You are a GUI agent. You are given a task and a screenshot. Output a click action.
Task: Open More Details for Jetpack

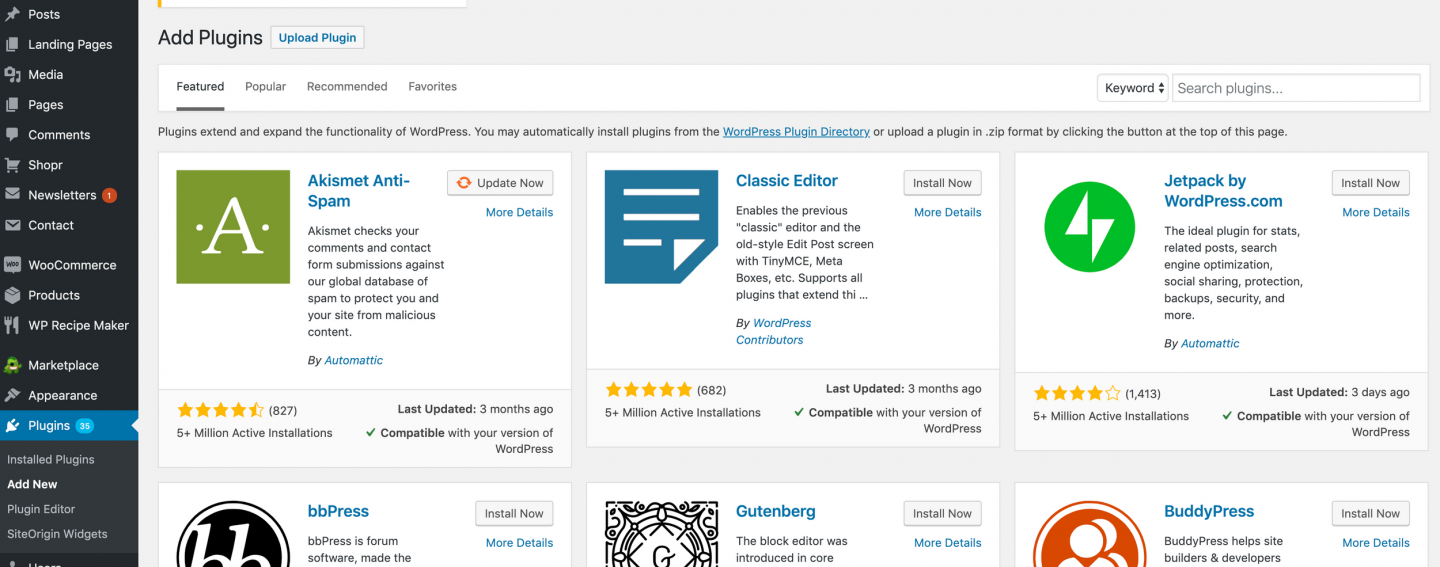tap(1375, 212)
